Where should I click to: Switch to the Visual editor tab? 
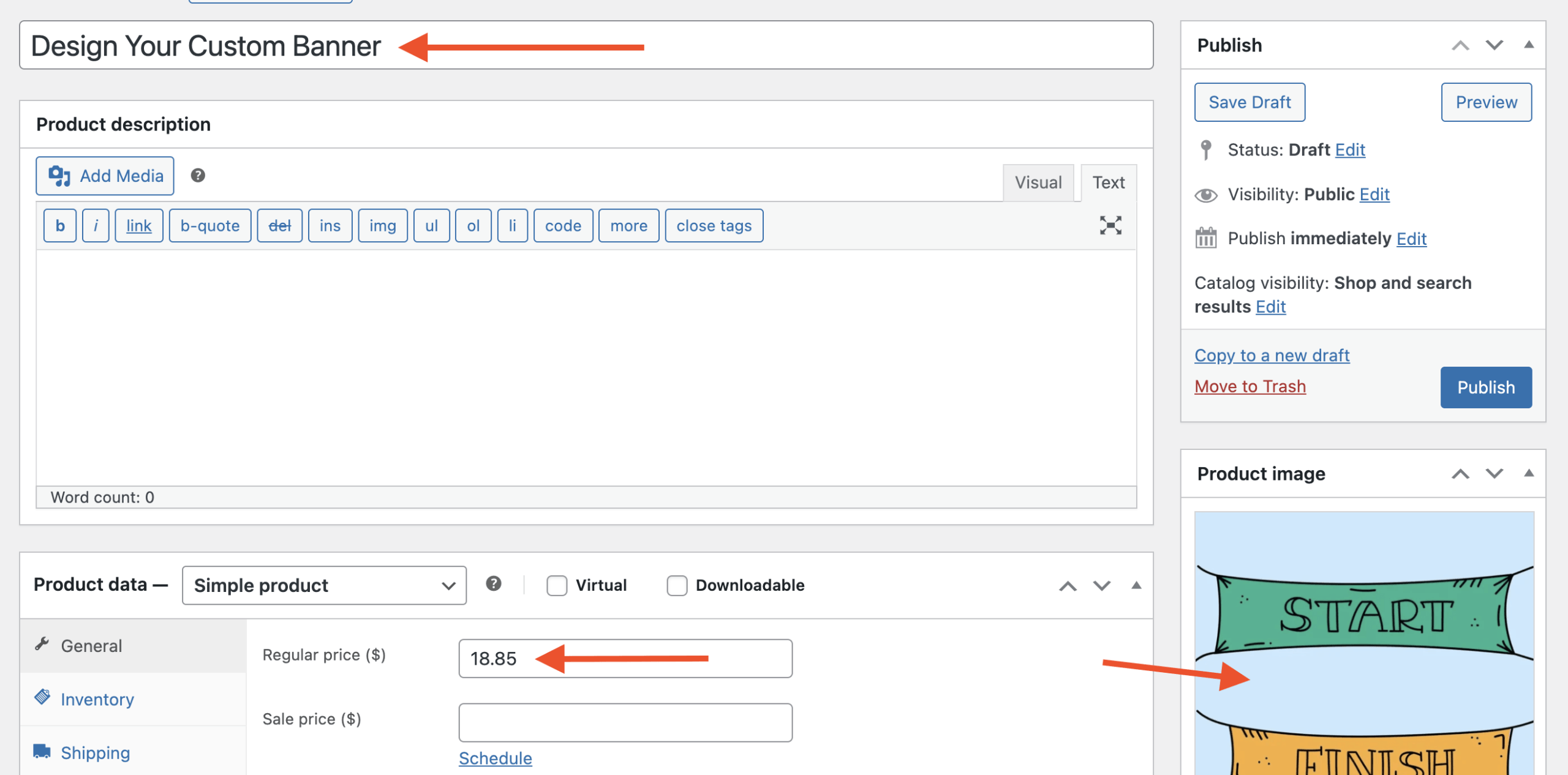(x=1038, y=182)
